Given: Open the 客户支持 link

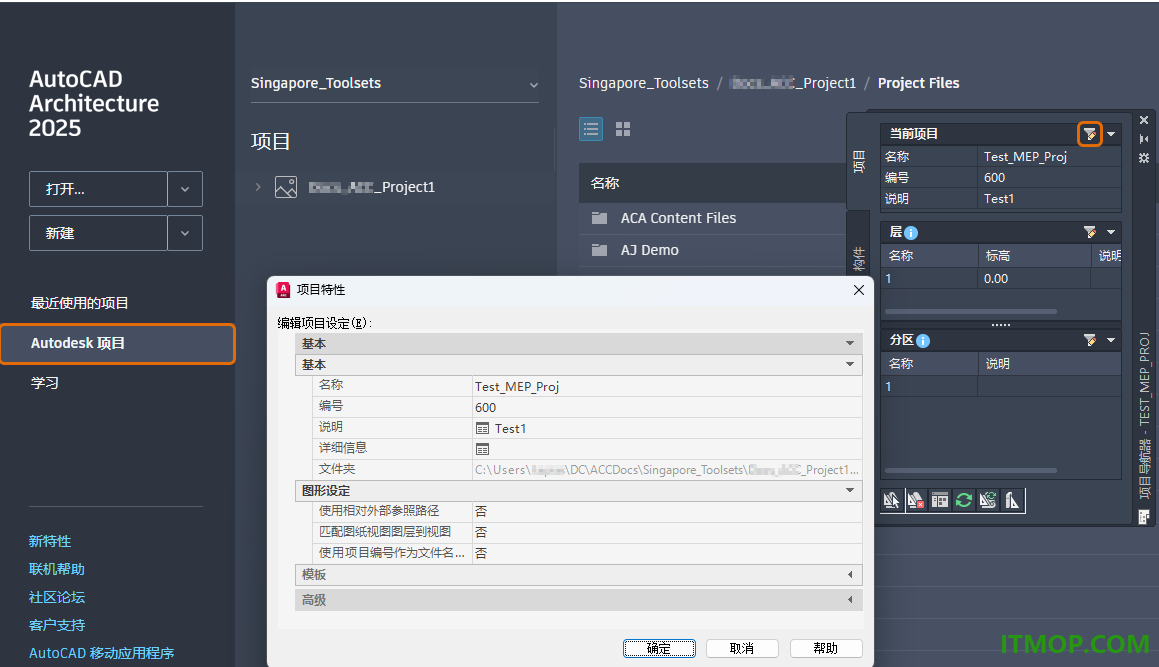Looking at the screenshot, I should click(x=57, y=626).
